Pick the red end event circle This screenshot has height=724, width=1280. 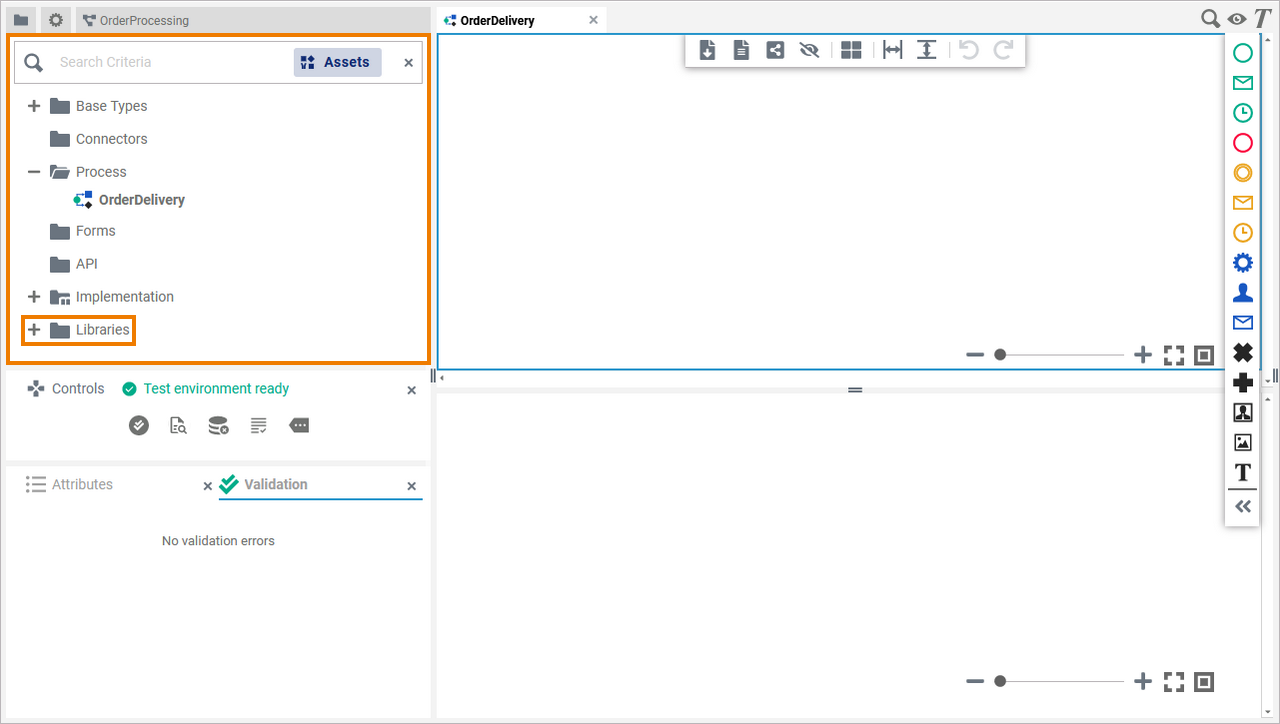tap(1243, 143)
